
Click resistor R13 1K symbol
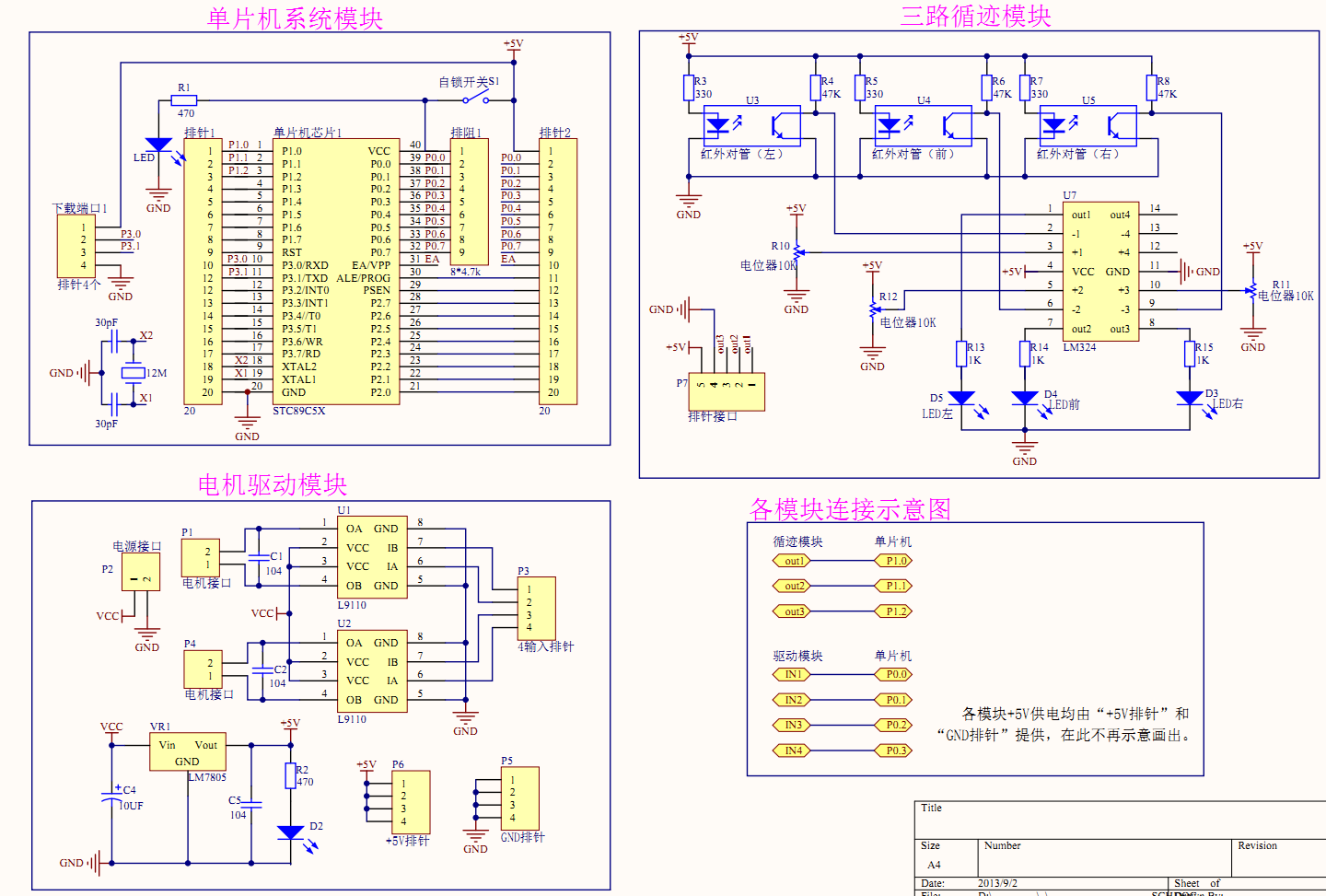coord(961,354)
